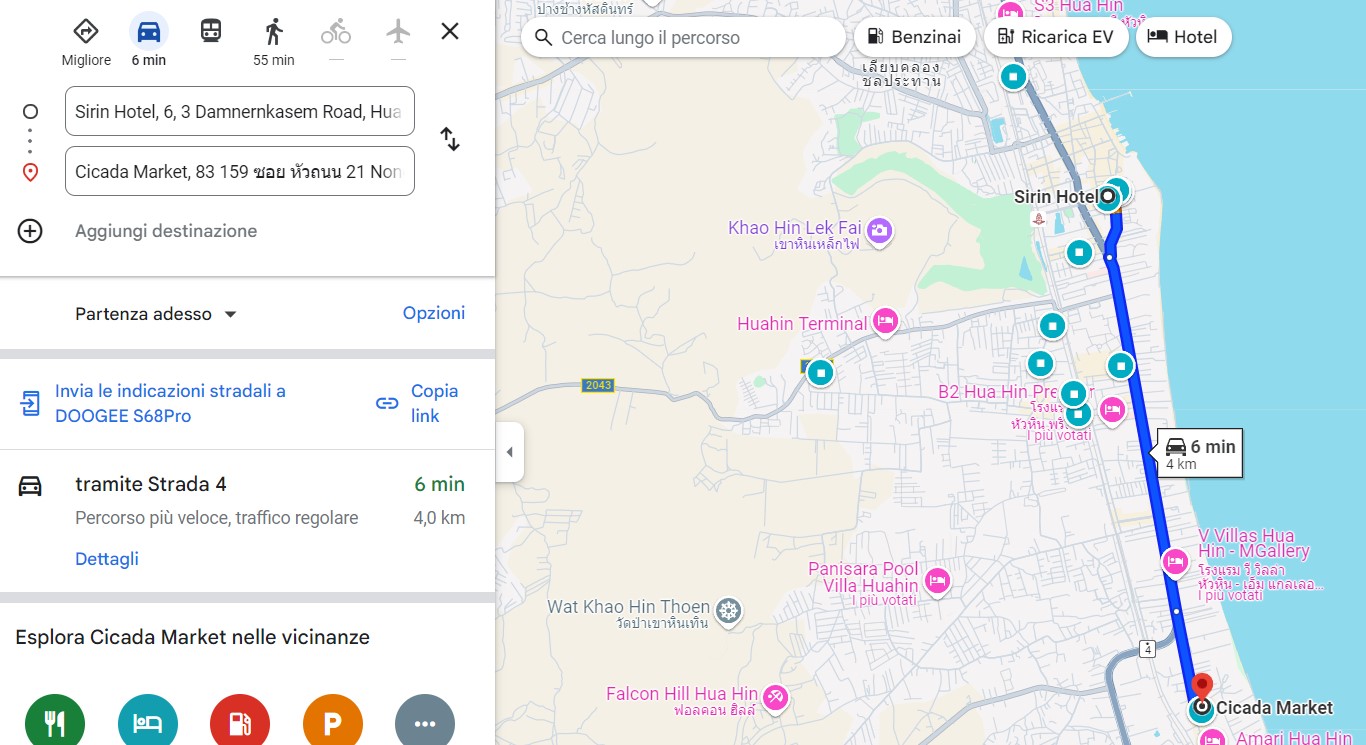This screenshot has height=745, width=1366.
Task: Click the add destination plus icon
Action: click(x=30, y=231)
